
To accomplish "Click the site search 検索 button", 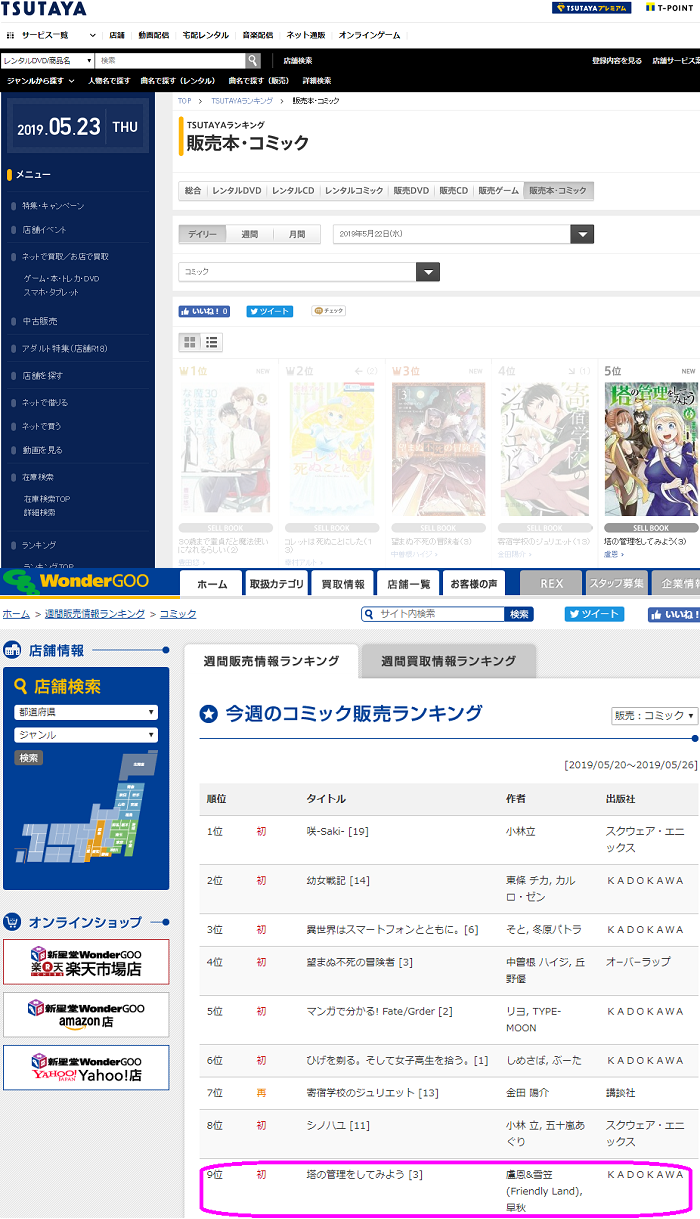I will coord(519,614).
